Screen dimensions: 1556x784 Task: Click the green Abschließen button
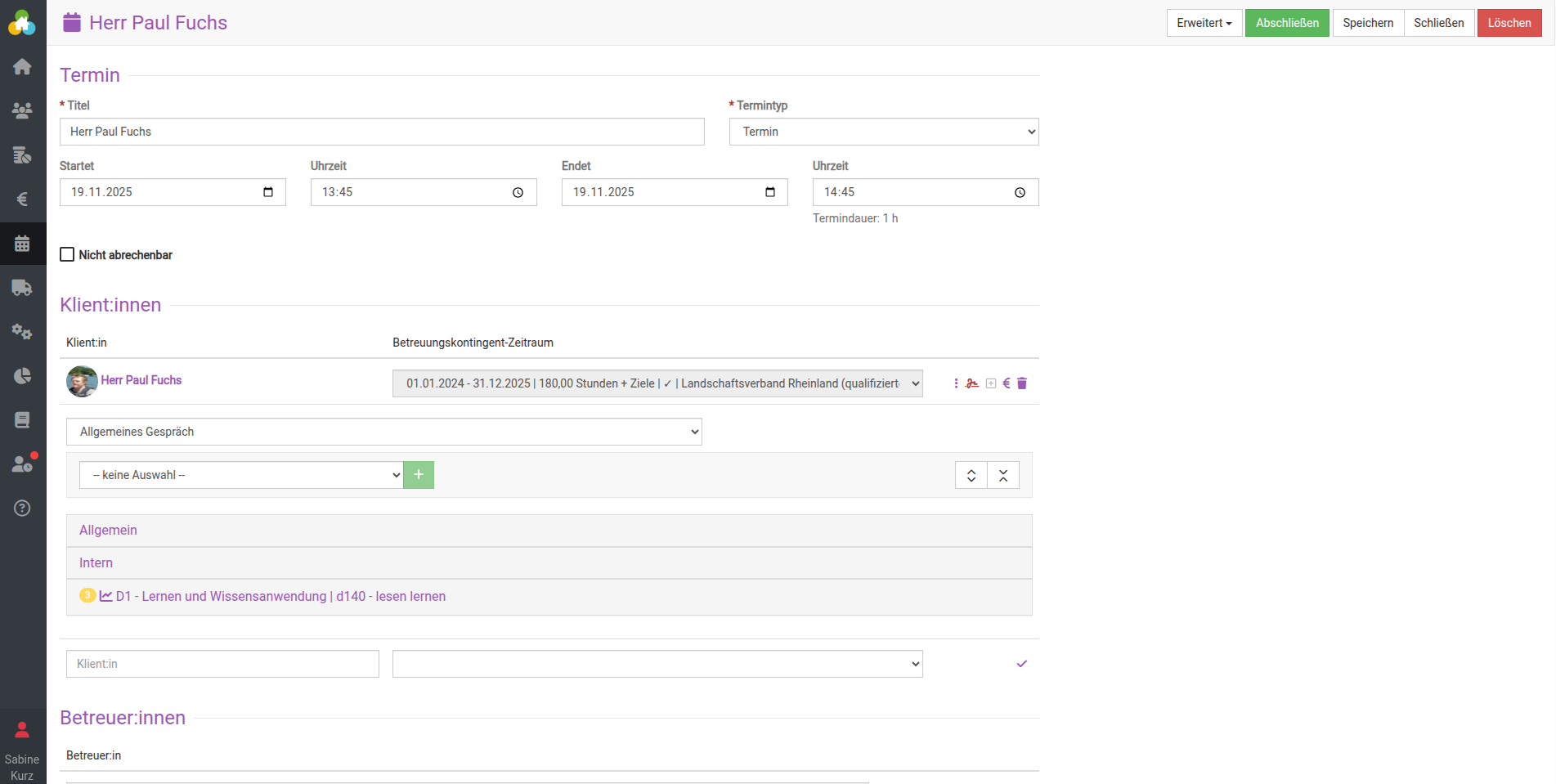1287,23
